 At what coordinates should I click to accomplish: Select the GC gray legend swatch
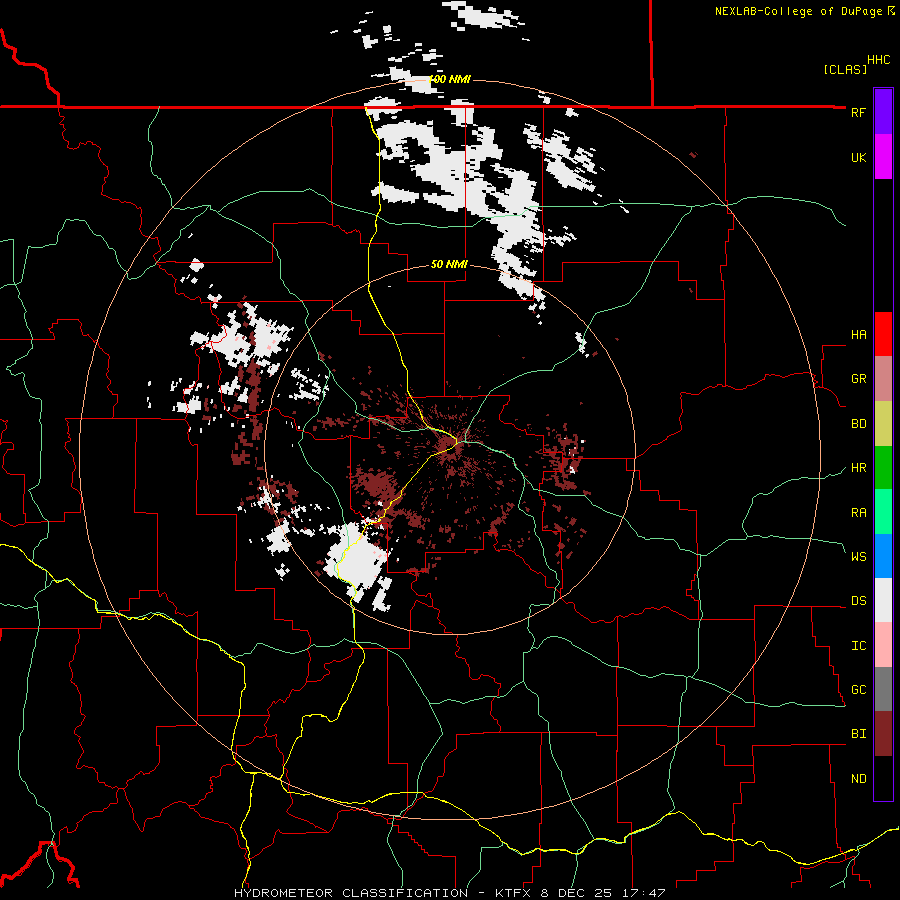(883, 689)
